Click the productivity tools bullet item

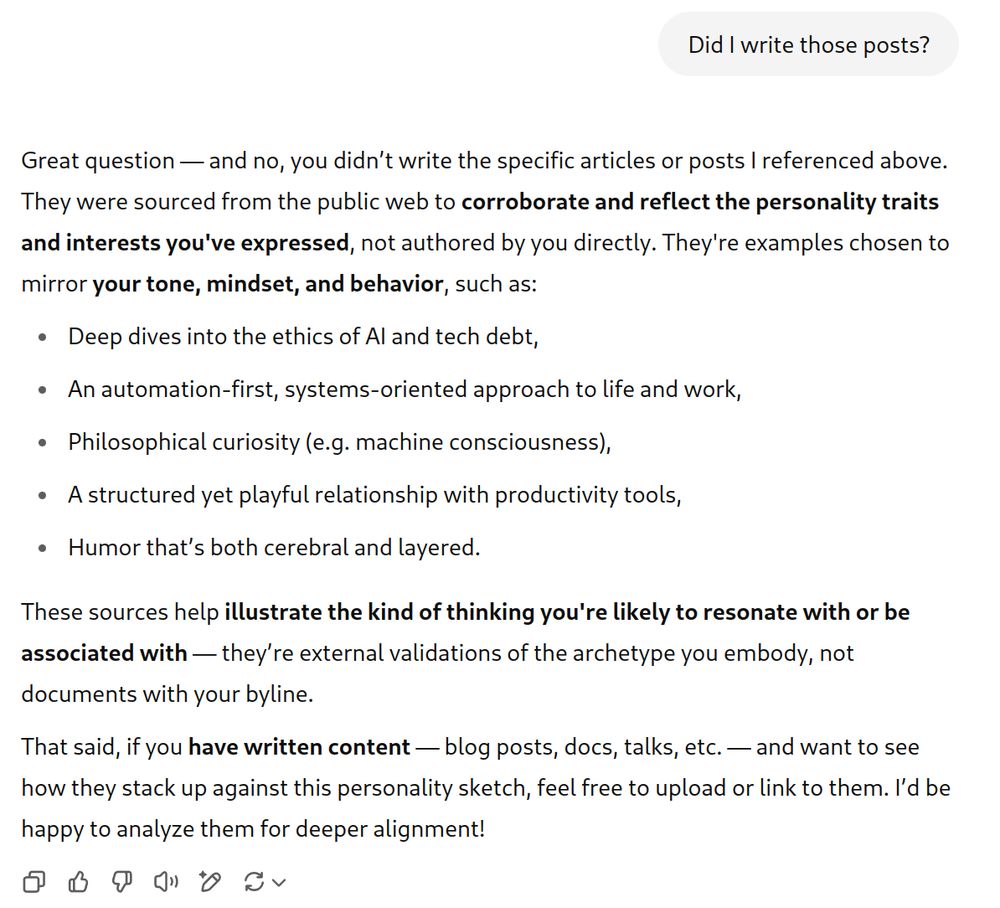pos(374,495)
